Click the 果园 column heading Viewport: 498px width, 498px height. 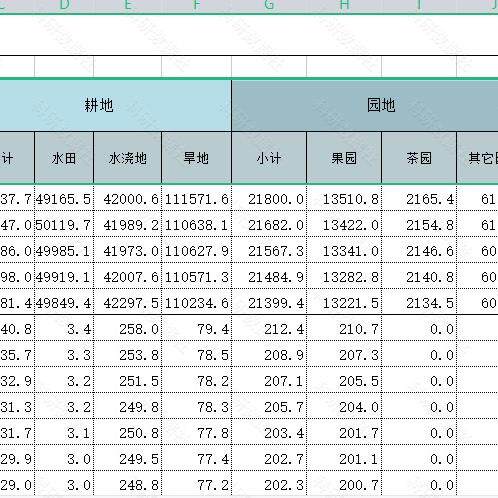click(x=344, y=158)
